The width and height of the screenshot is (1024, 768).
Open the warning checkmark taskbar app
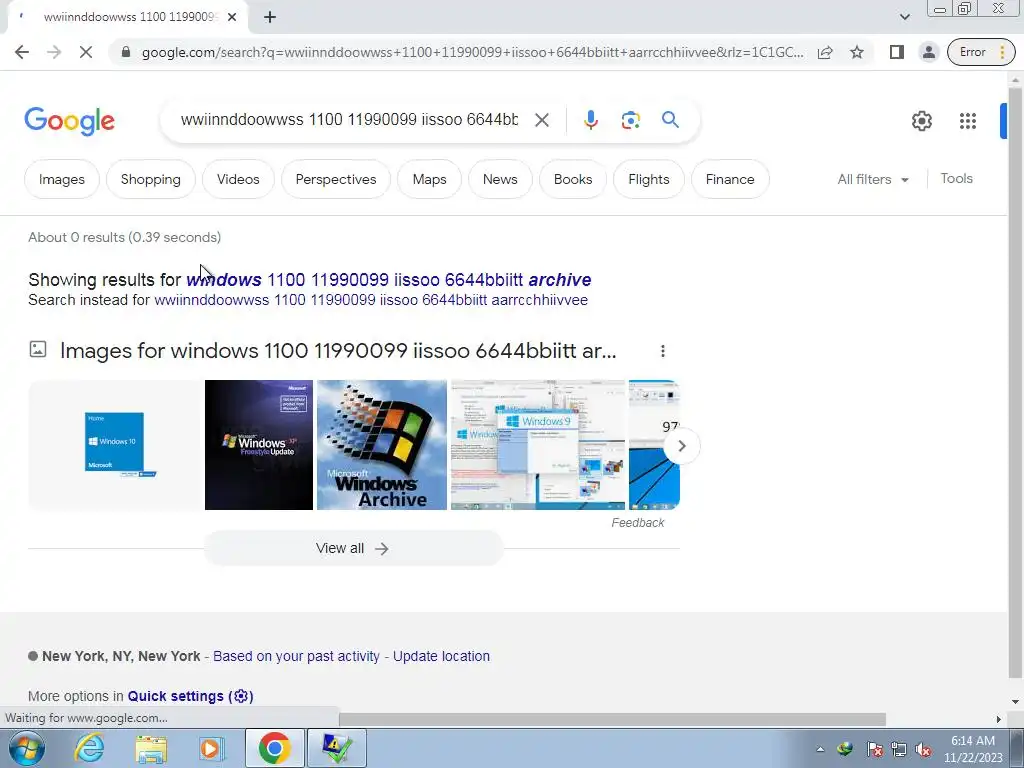pyautogui.click(x=336, y=748)
